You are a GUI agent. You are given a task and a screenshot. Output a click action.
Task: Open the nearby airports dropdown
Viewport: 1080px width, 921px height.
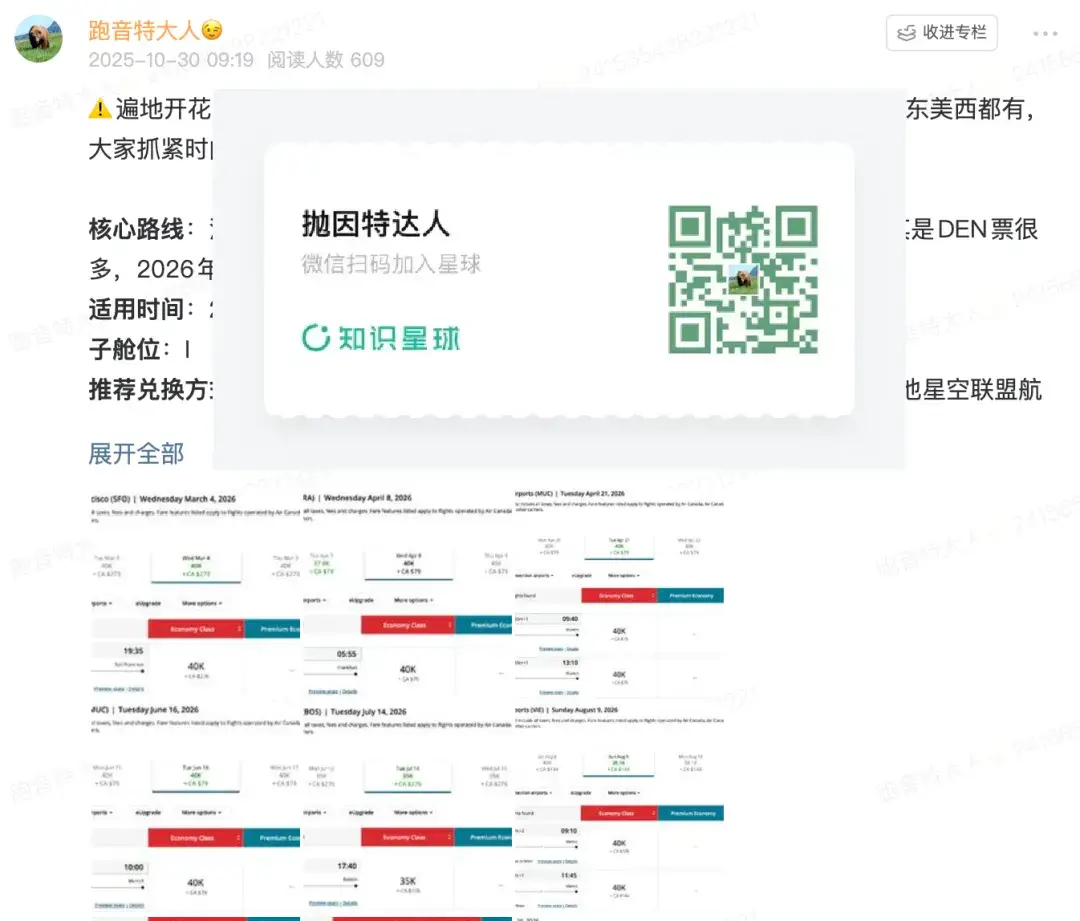pyautogui.click(x=101, y=603)
